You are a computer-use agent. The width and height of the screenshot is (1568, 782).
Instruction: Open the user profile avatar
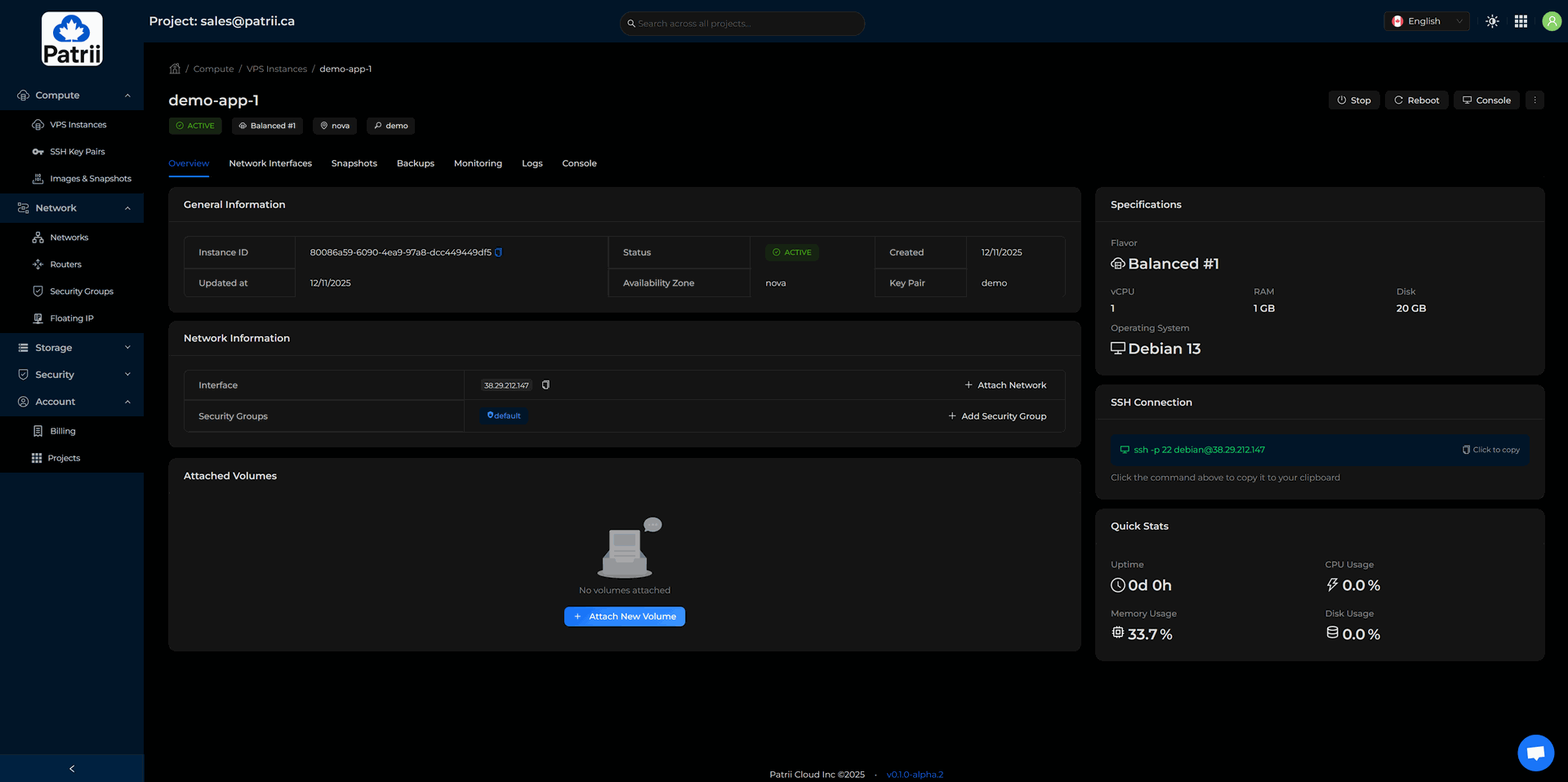pyautogui.click(x=1551, y=21)
